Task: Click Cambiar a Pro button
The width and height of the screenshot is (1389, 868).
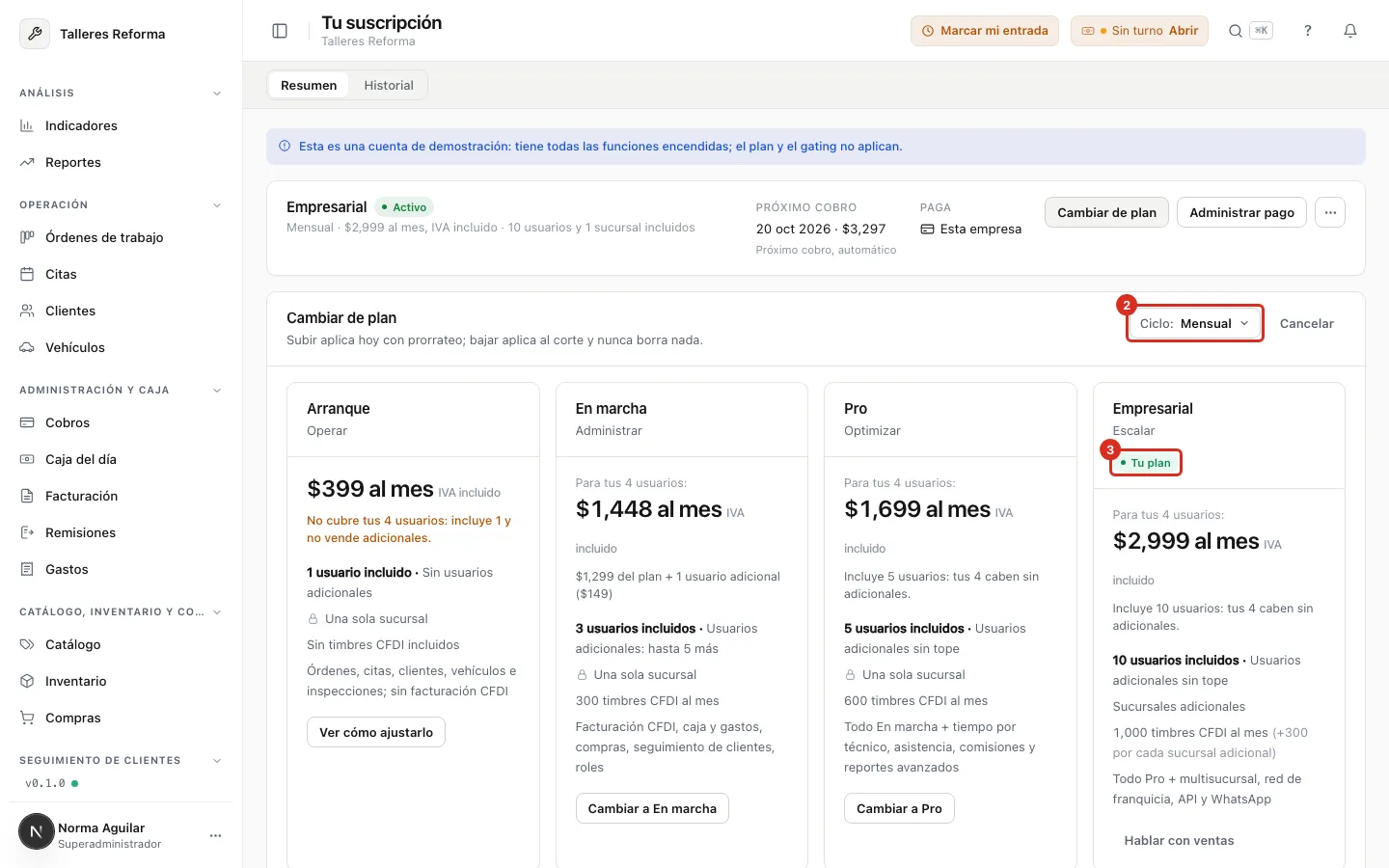Action: tap(899, 808)
